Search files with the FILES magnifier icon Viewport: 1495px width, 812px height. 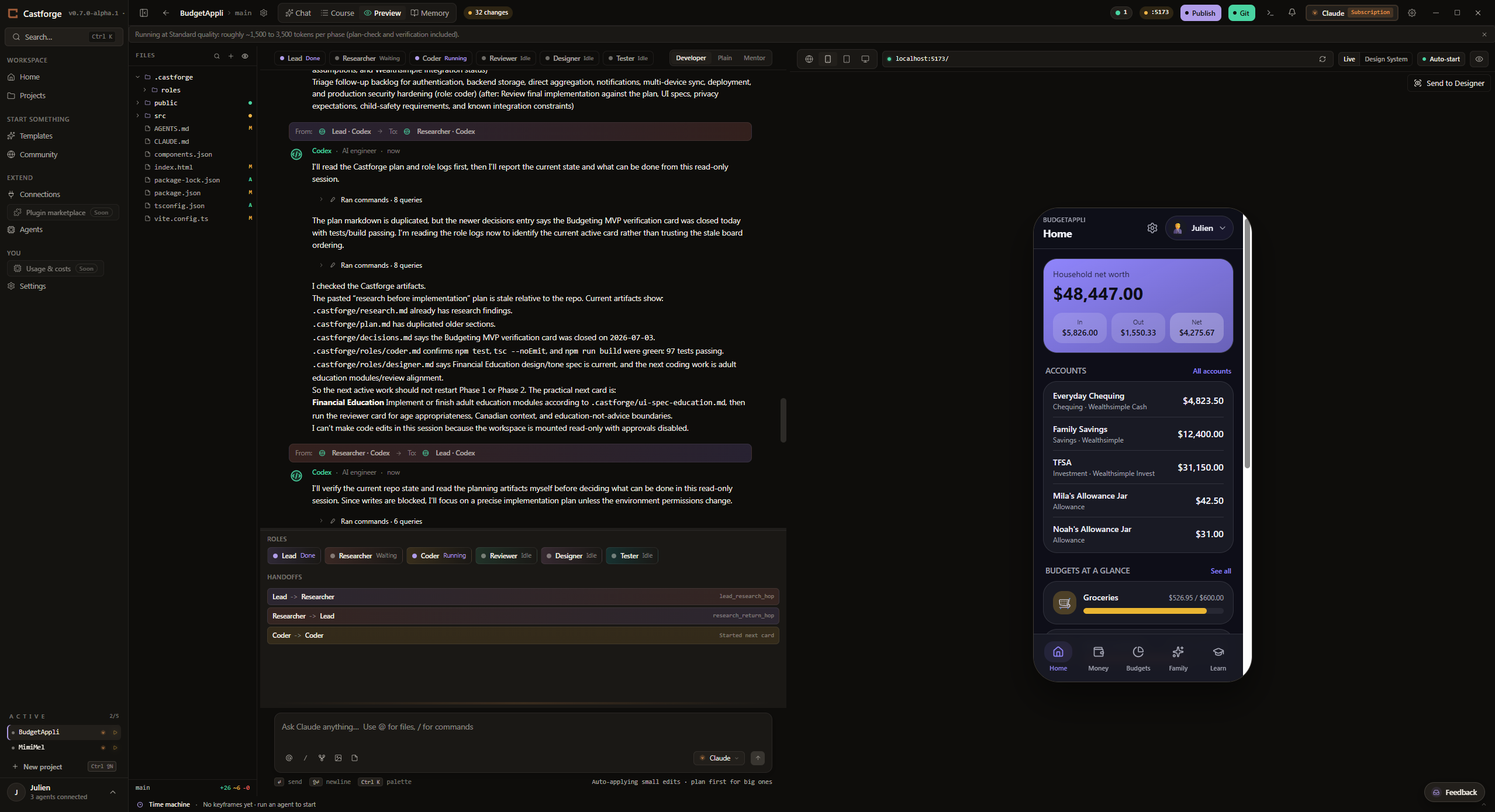(x=217, y=56)
